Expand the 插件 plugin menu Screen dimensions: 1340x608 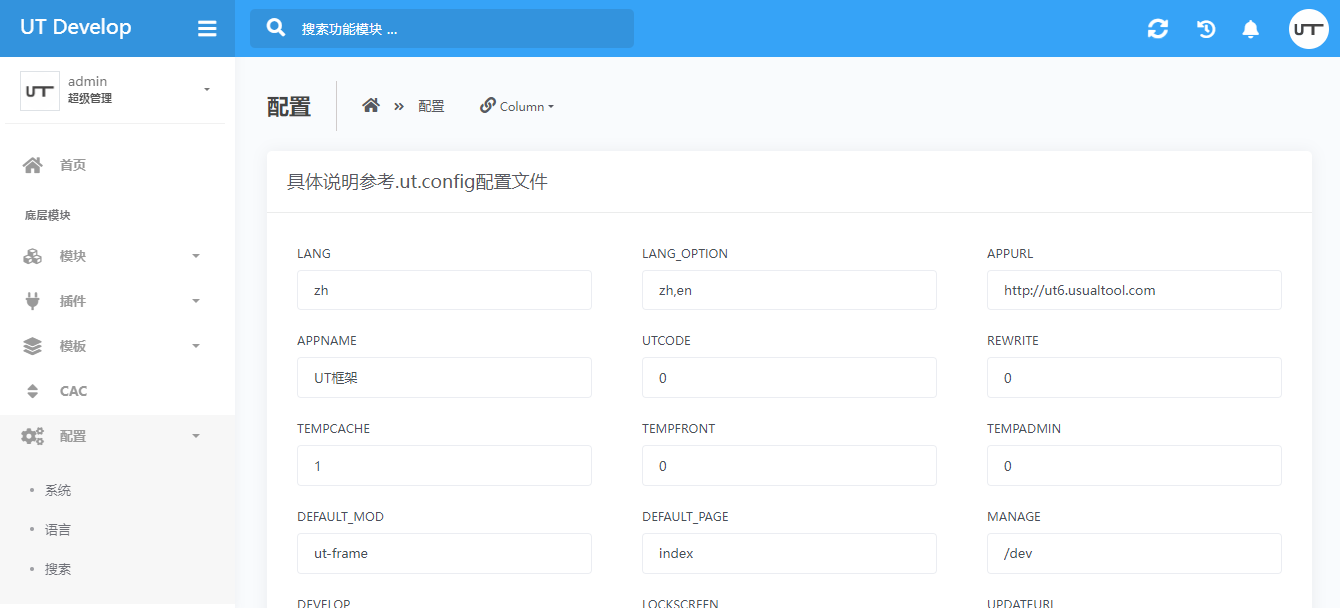tap(112, 301)
